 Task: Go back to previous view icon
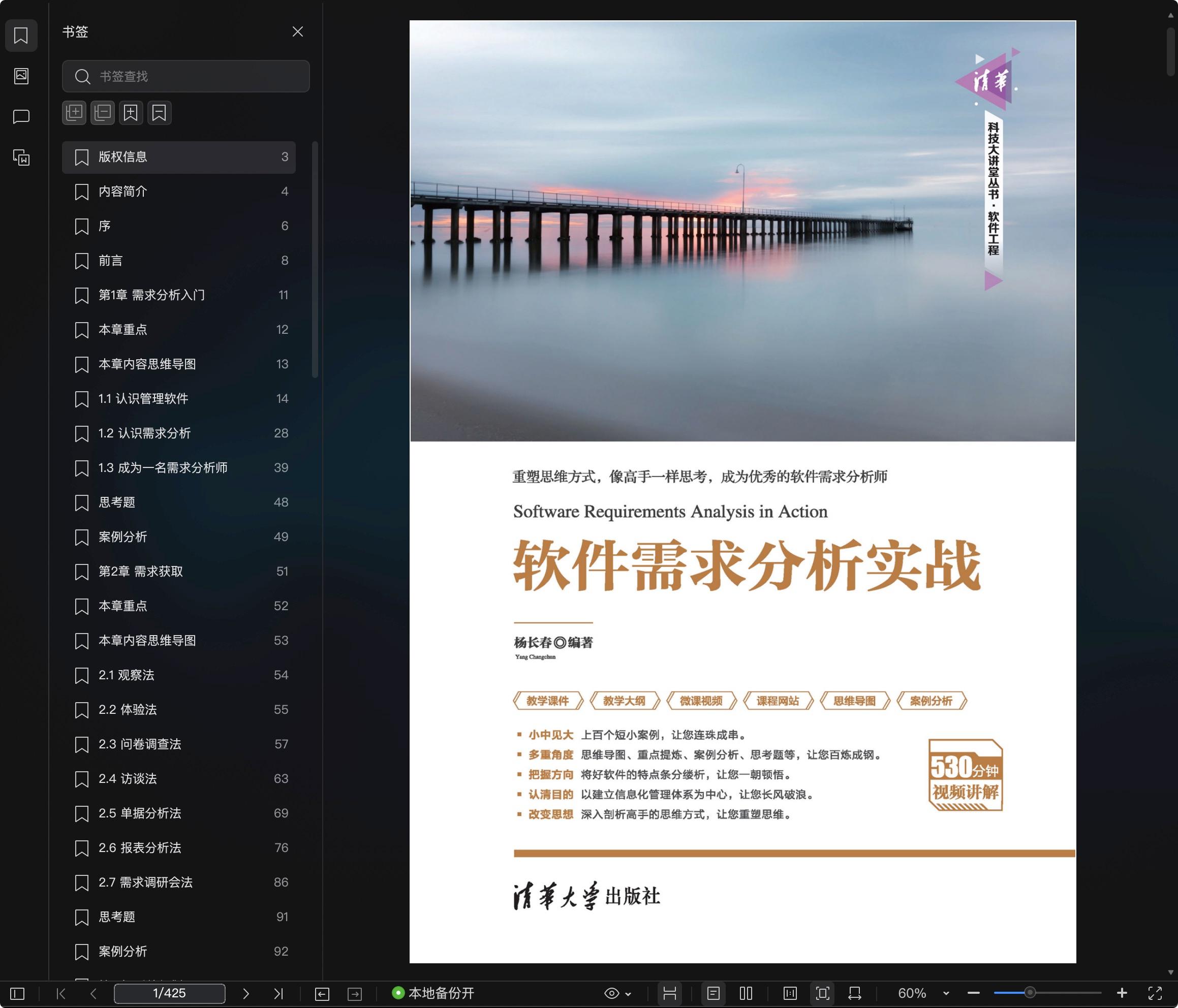click(322, 993)
